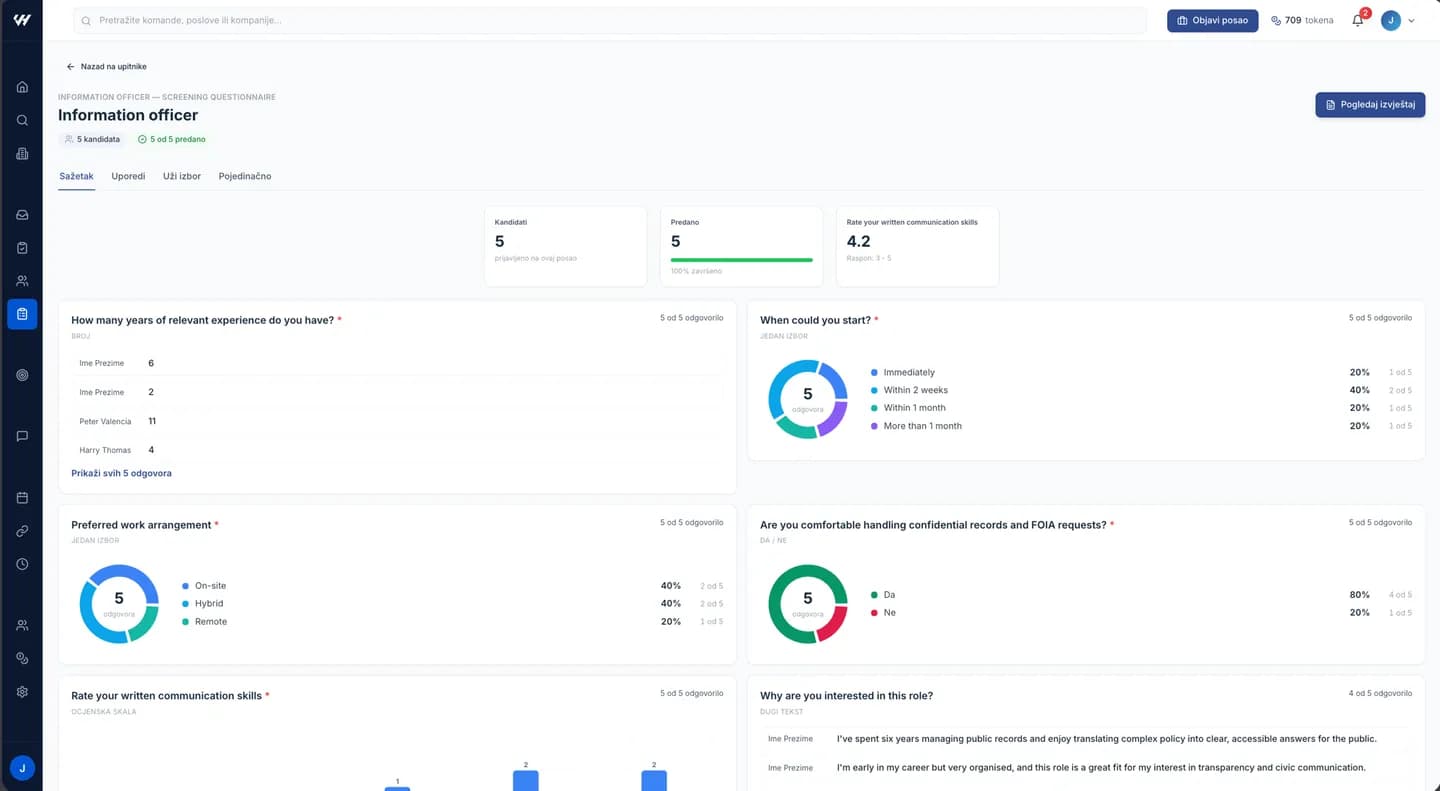Click the J avatar at sidebar bottom
The image size is (1440, 791).
[x=22, y=768]
